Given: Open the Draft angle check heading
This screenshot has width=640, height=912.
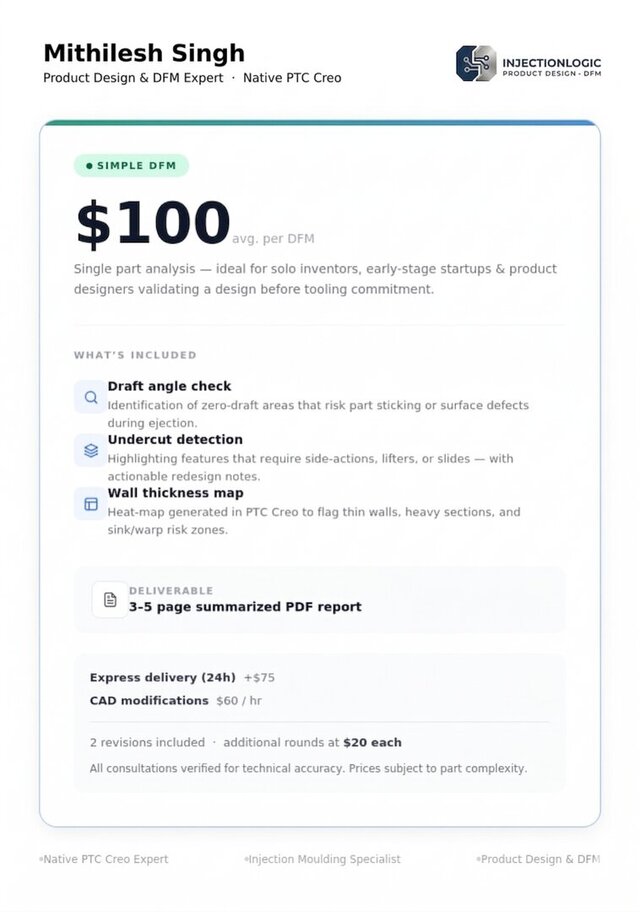Looking at the screenshot, I should (169, 386).
